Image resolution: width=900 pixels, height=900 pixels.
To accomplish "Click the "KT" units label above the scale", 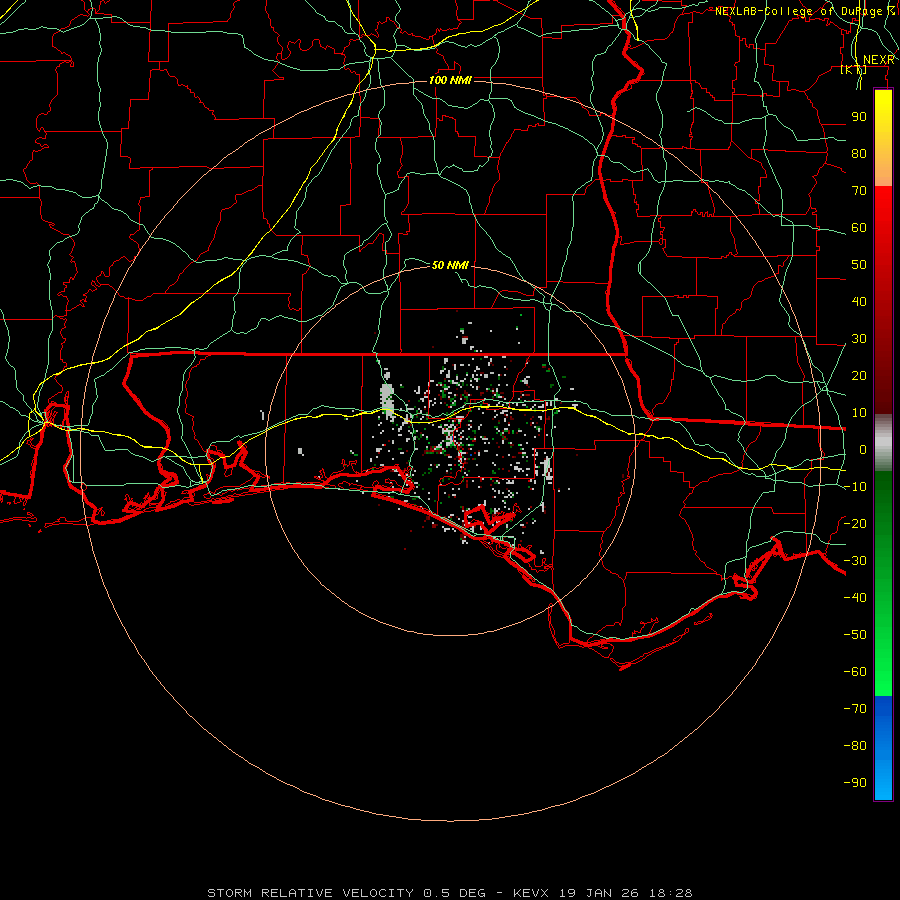I will click(x=854, y=69).
